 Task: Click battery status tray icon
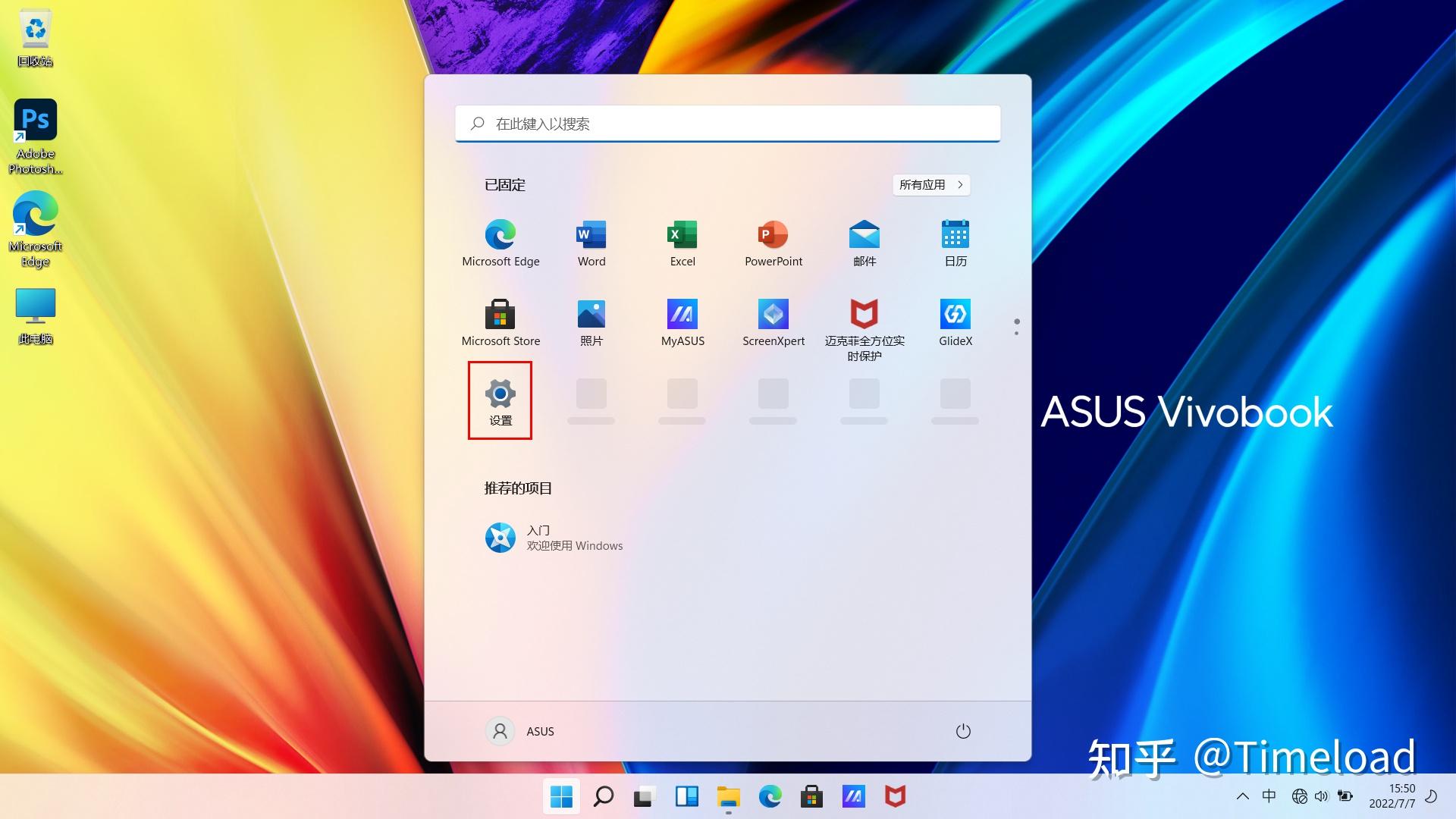(1345, 796)
